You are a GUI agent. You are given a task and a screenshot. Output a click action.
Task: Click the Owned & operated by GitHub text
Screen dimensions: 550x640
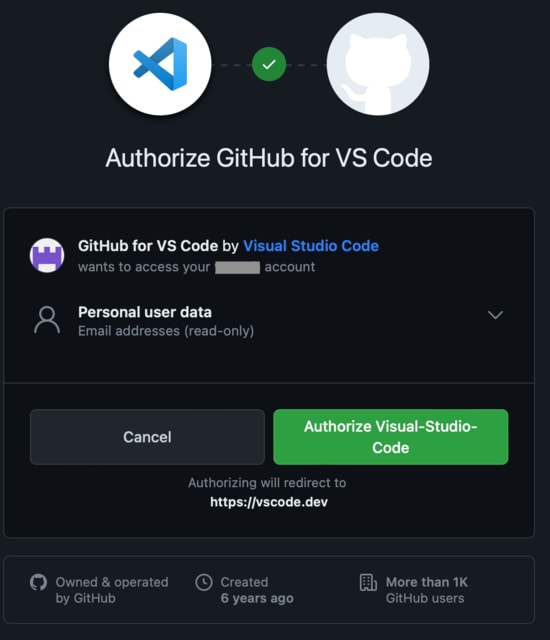[x=112, y=590]
